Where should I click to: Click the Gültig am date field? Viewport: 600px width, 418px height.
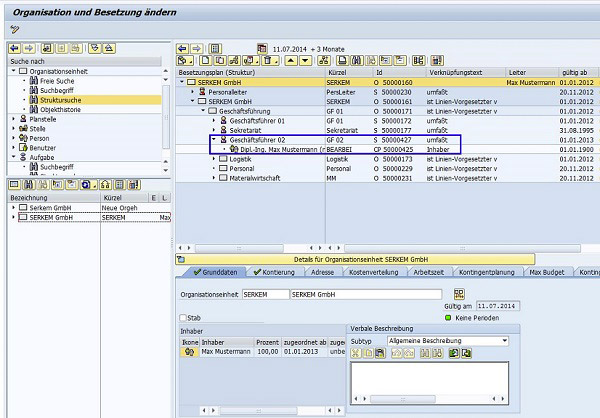(498, 304)
